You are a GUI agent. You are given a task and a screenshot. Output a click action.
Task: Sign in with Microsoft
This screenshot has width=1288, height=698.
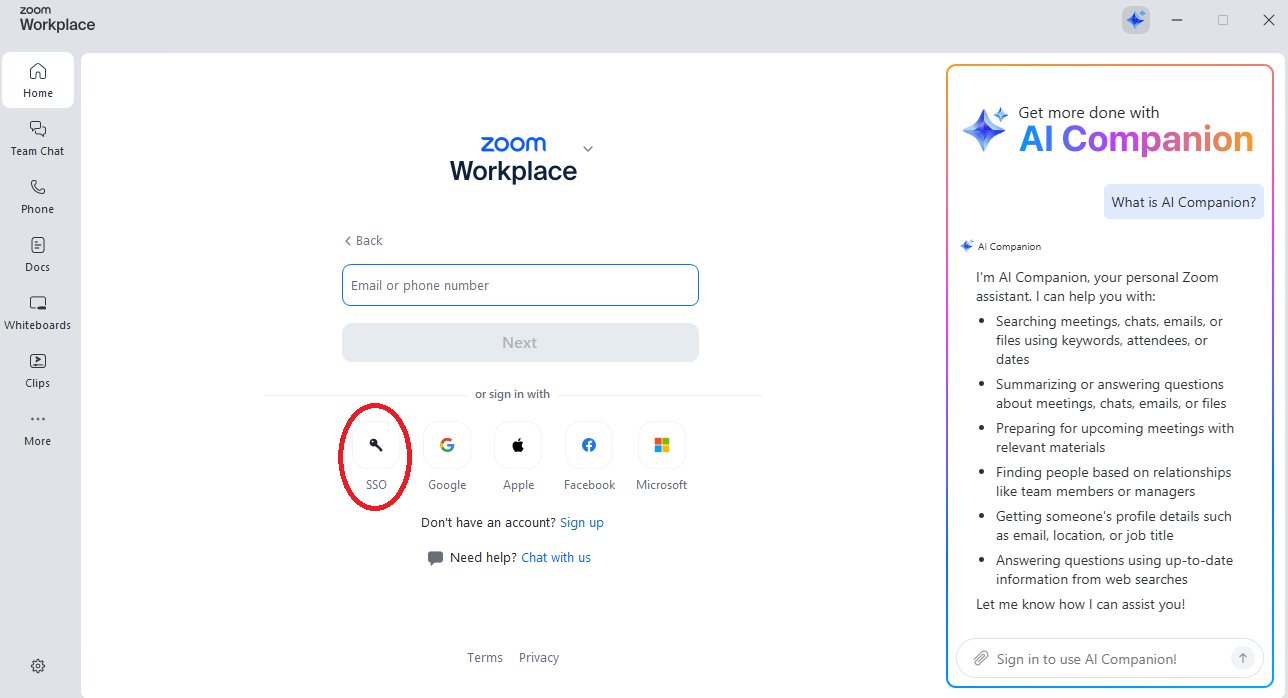tap(661, 444)
